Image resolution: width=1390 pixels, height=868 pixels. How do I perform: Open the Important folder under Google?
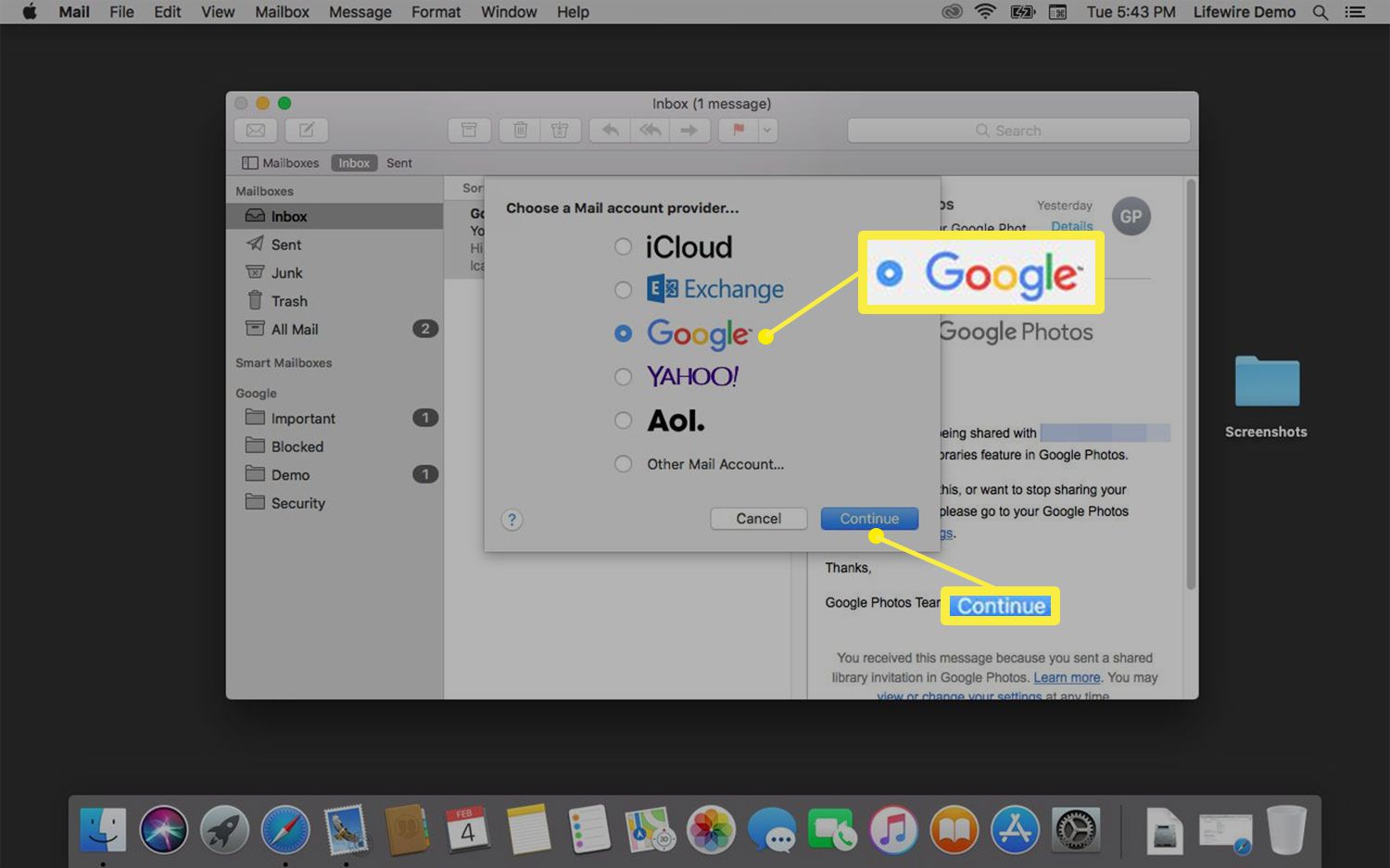coord(335,418)
